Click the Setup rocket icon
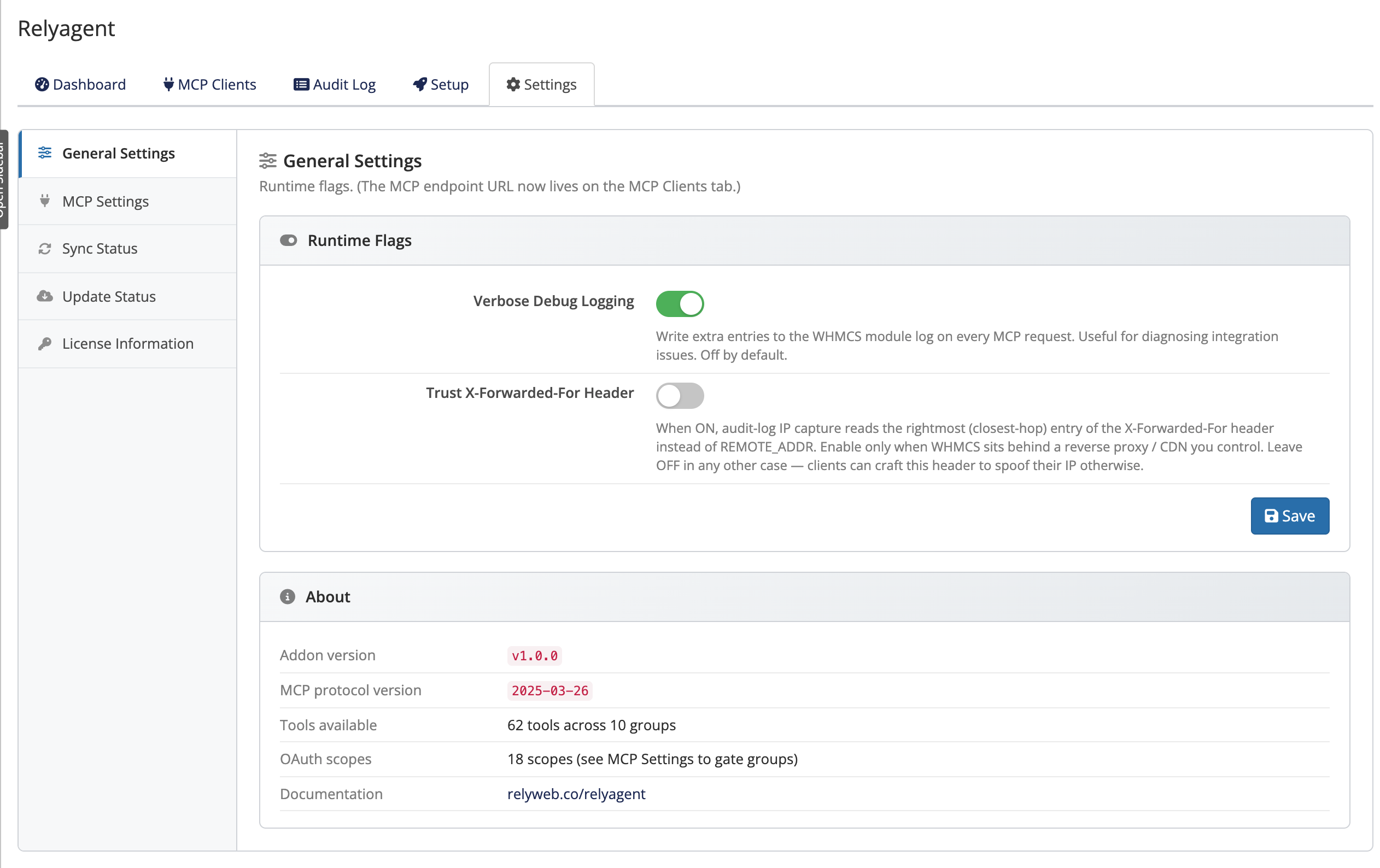 pyautogui.click(x=419, y=84)
